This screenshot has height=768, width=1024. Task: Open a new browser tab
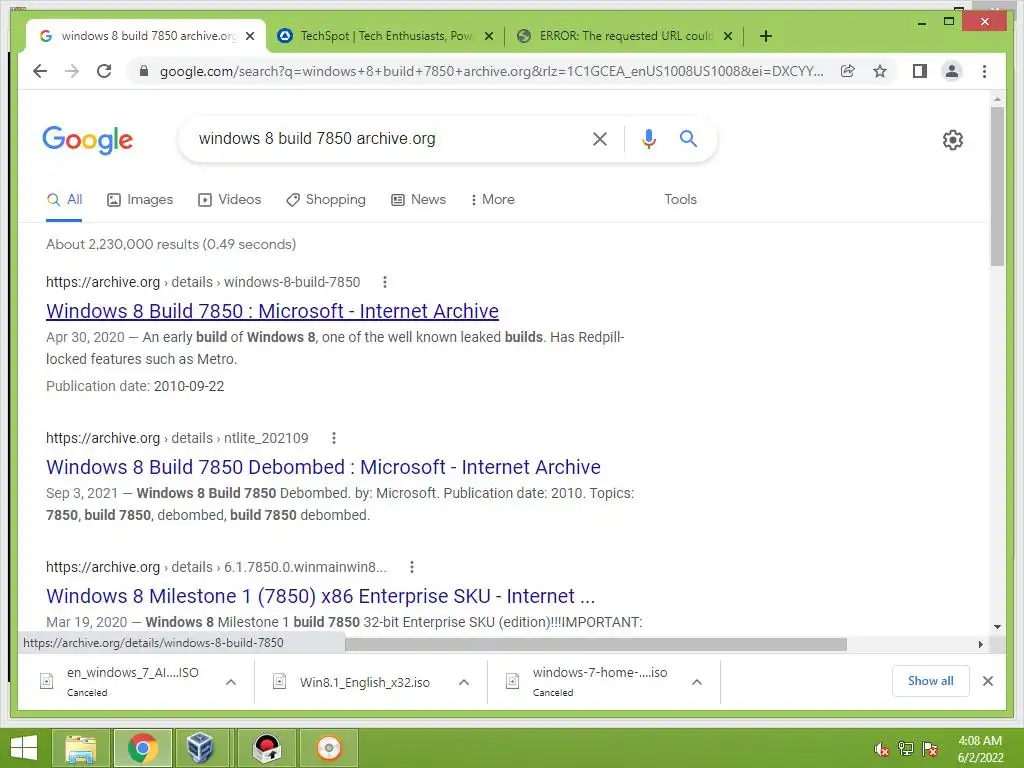pyautogui.click(x=766, y=36)
